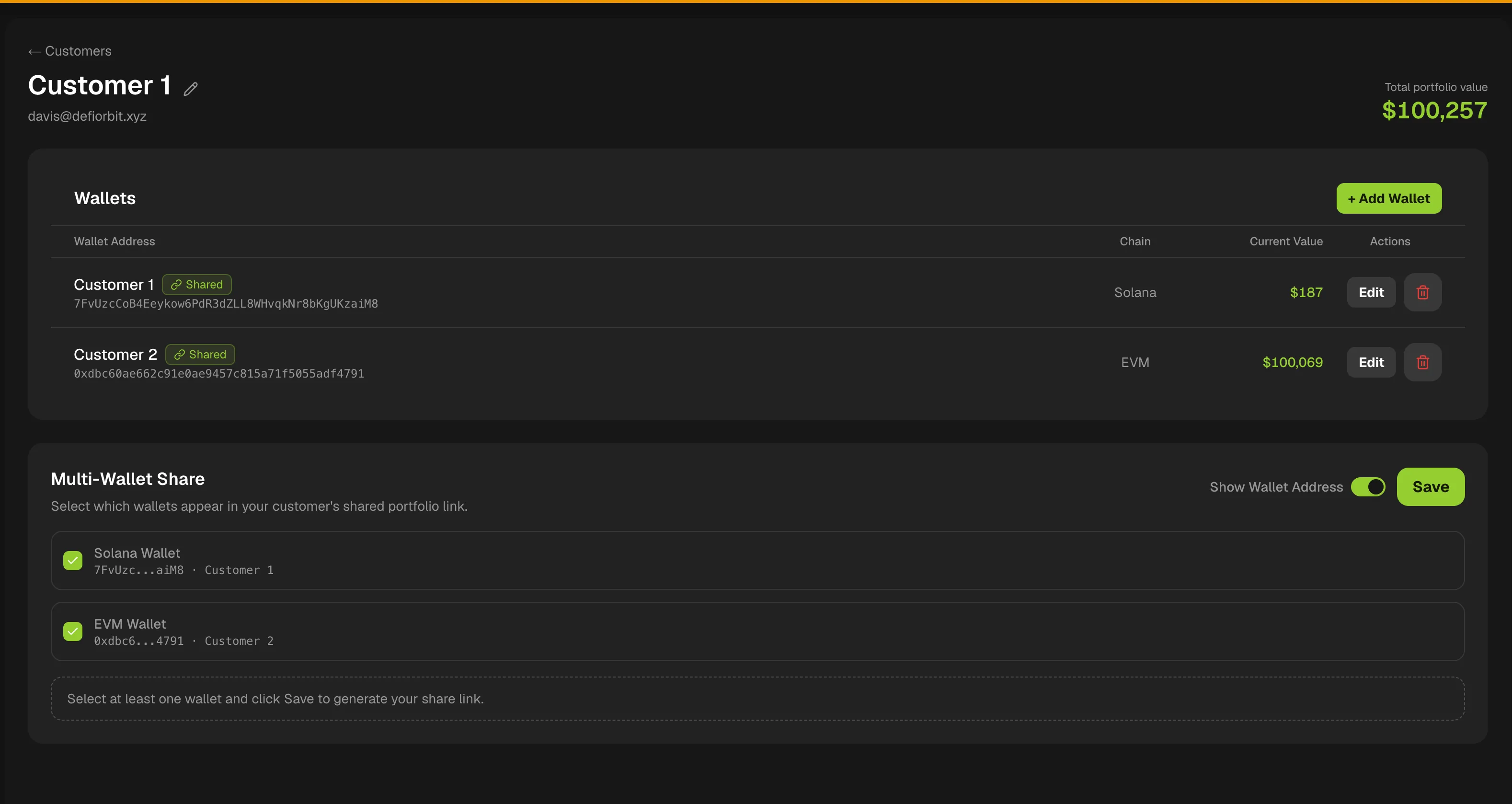The height and width of the screenshot is (804, 1512).
Task: Click the Chain column header
Action: (x=1135, y=241)
